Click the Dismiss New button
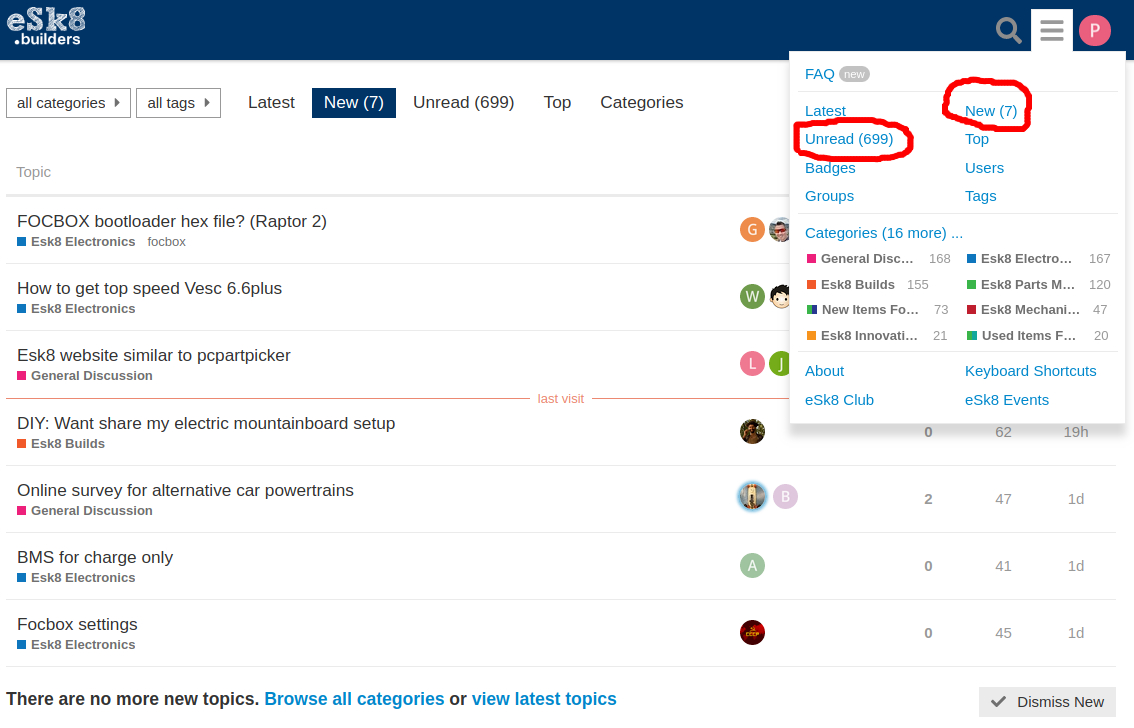 (1047, 702)
